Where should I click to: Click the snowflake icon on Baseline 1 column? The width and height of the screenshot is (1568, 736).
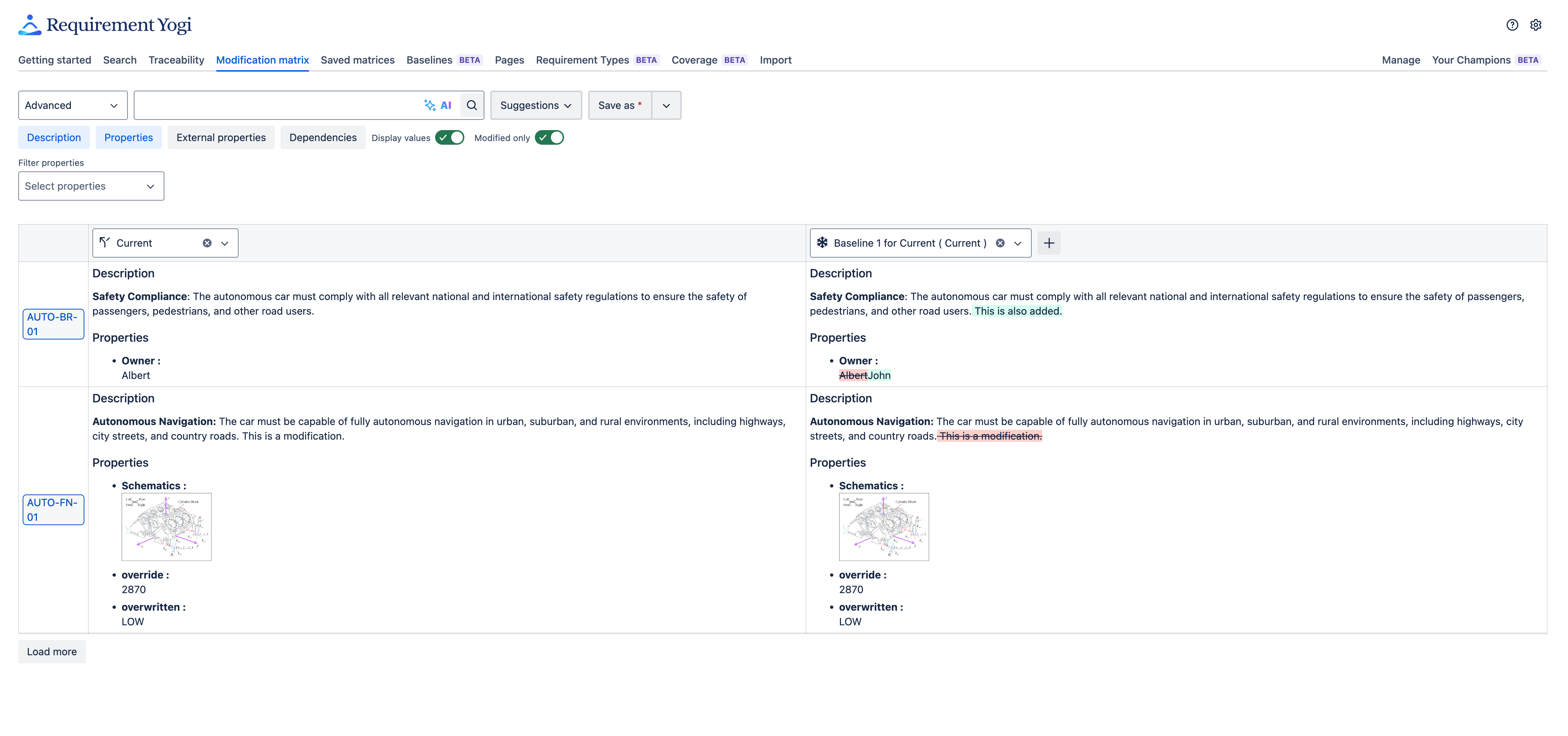click(822, 242)
